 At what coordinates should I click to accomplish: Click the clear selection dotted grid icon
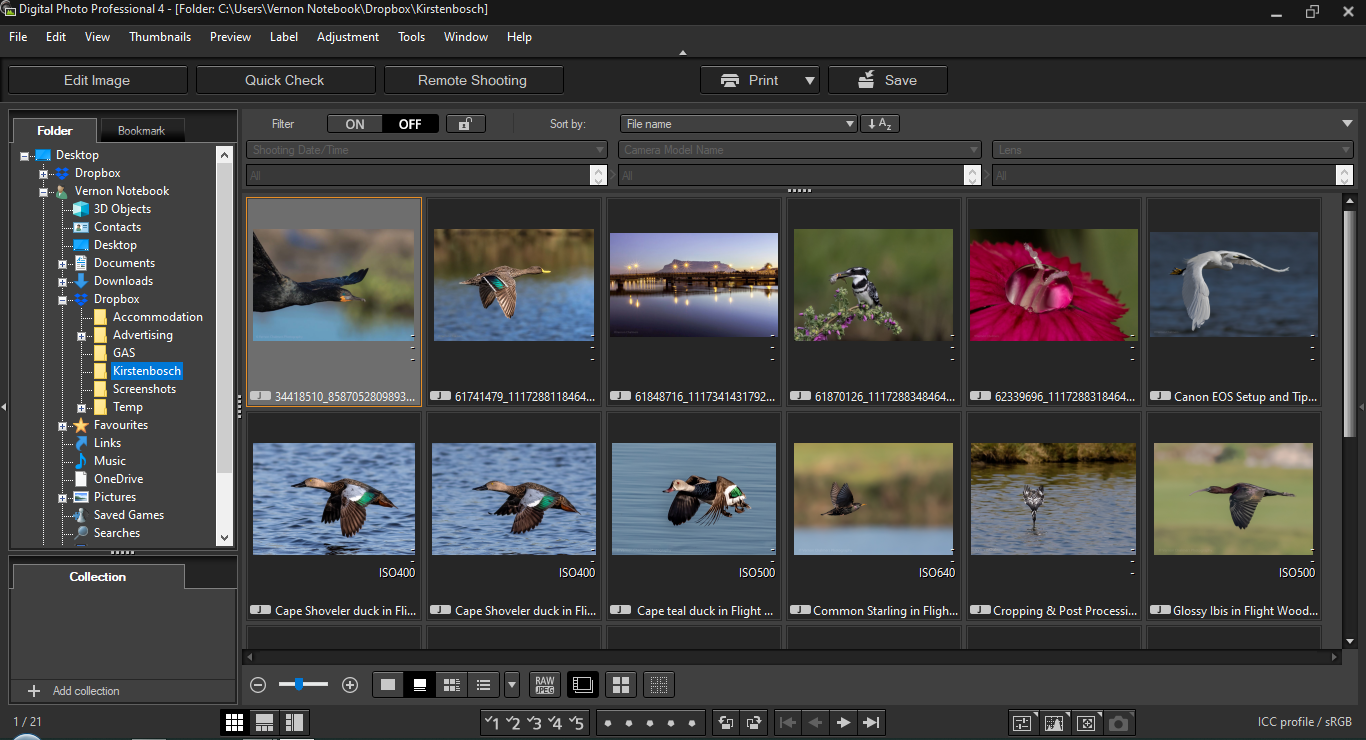click(659, 685)
